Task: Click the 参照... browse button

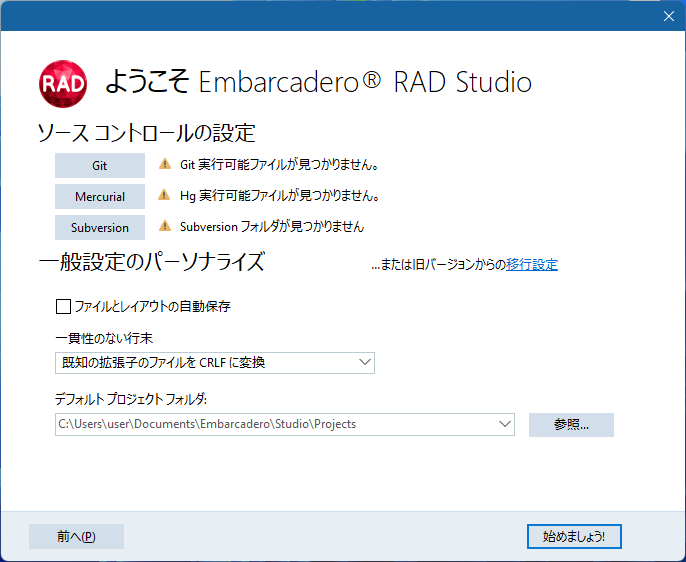Action: 571,425
